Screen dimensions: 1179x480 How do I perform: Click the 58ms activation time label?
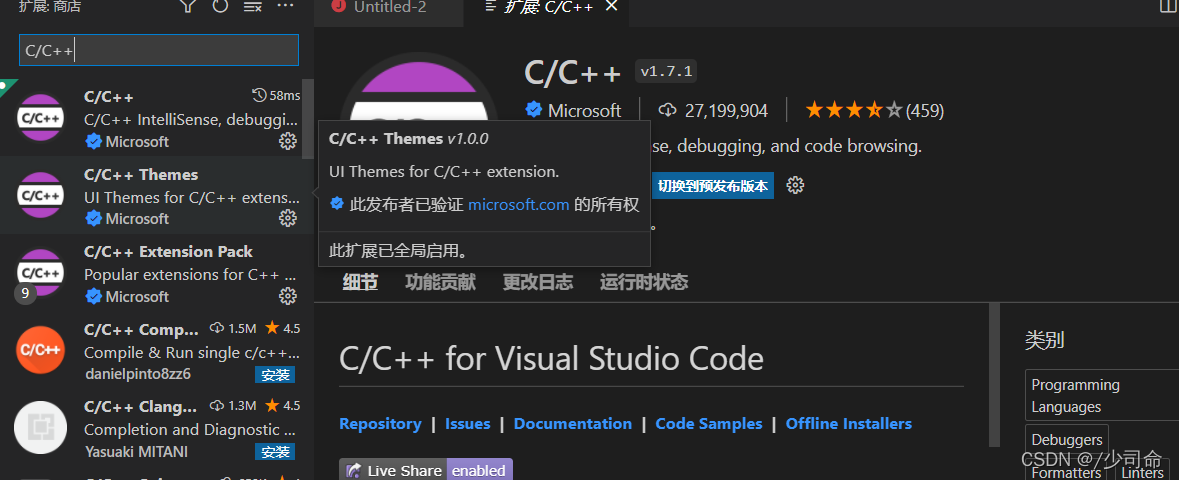tap(276, 96)
